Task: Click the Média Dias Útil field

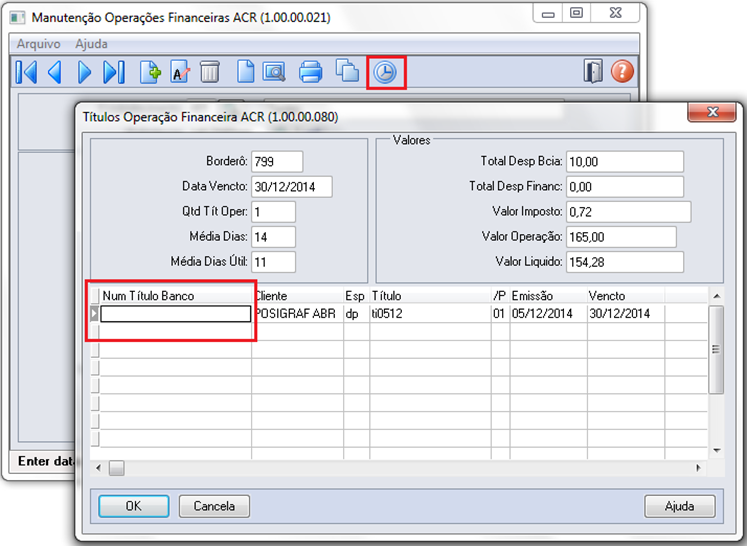Action: 273,262
